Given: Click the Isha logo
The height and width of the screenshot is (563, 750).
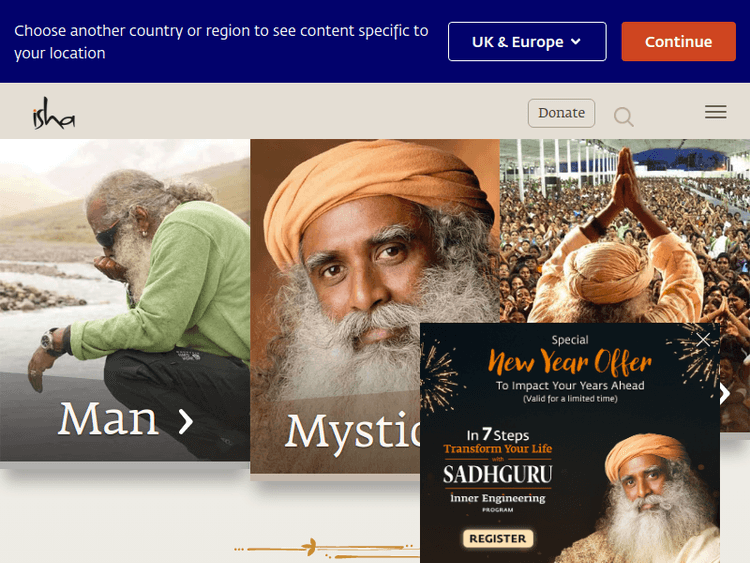Looking at the screenshot, I should 54,113.
